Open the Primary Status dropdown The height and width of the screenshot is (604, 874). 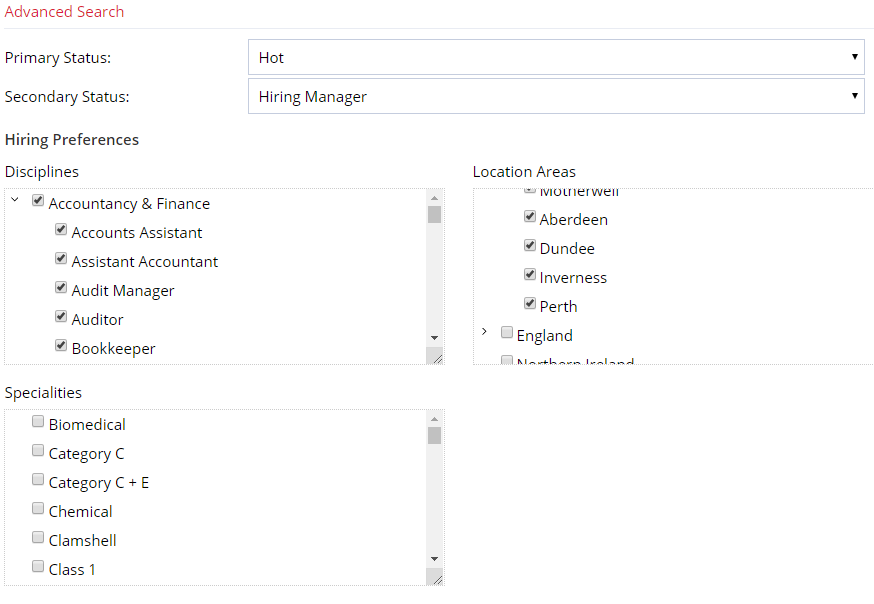click(555, 57)
